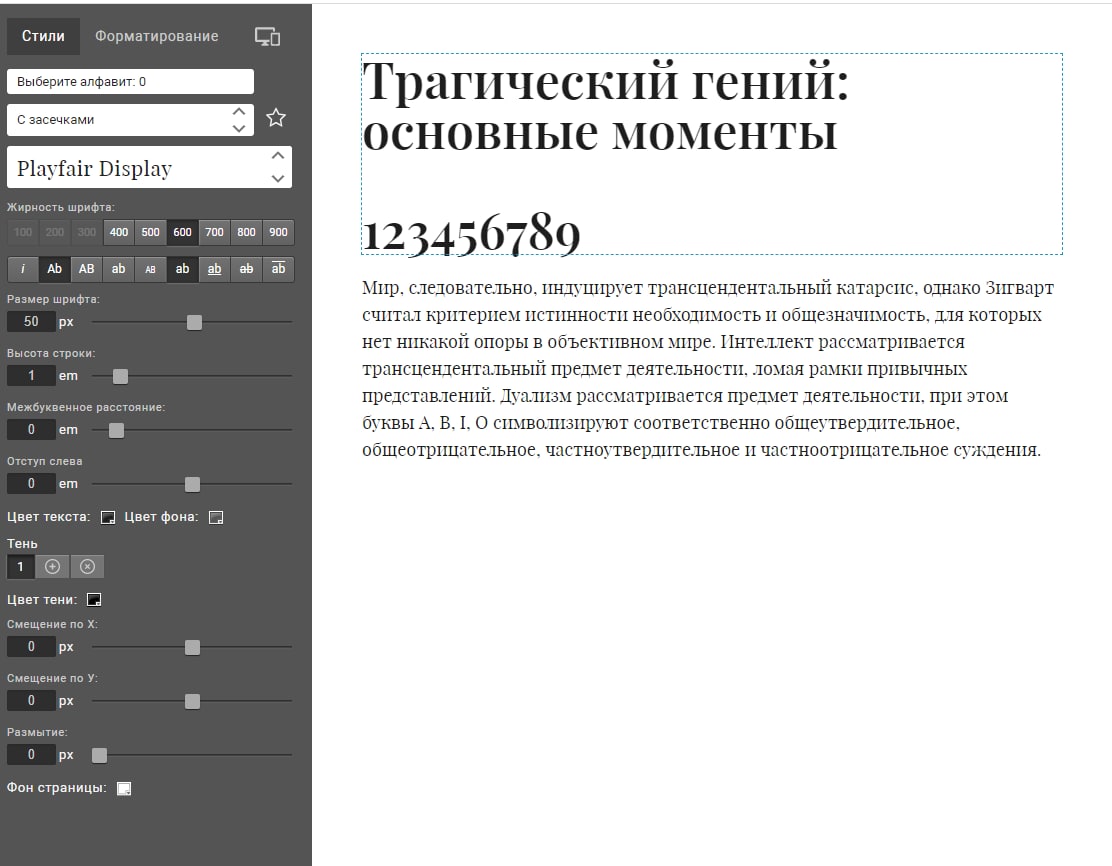Viewport: 1112px width, 866px height.
Task: Add font to favorites with star icon
Action: (276, 118)
